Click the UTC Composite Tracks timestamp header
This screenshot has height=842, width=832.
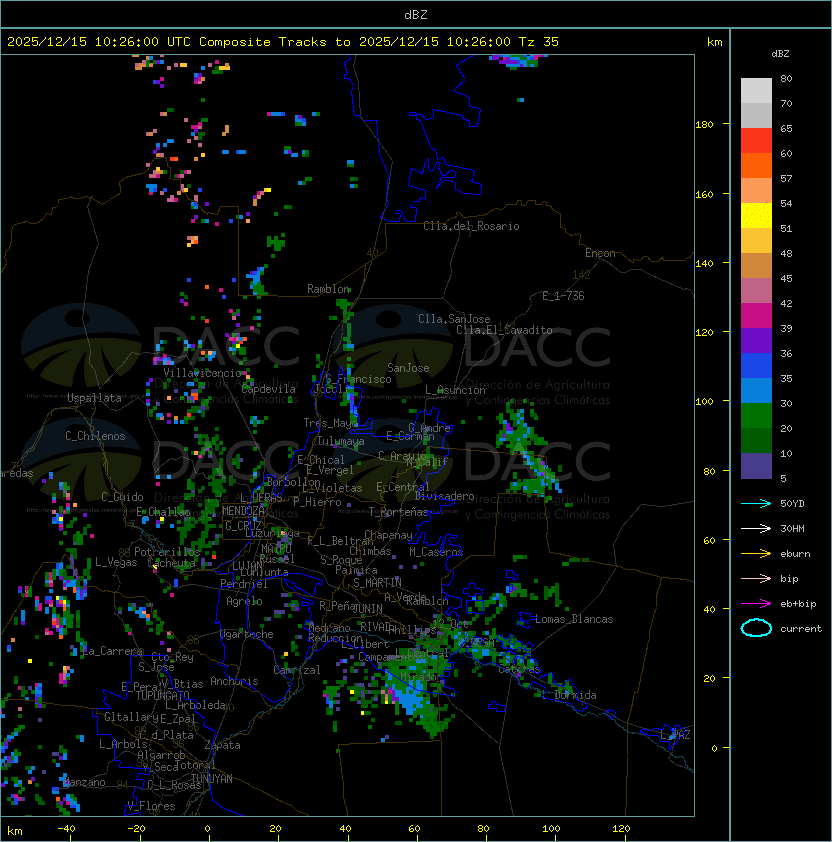tap(283, 41)
